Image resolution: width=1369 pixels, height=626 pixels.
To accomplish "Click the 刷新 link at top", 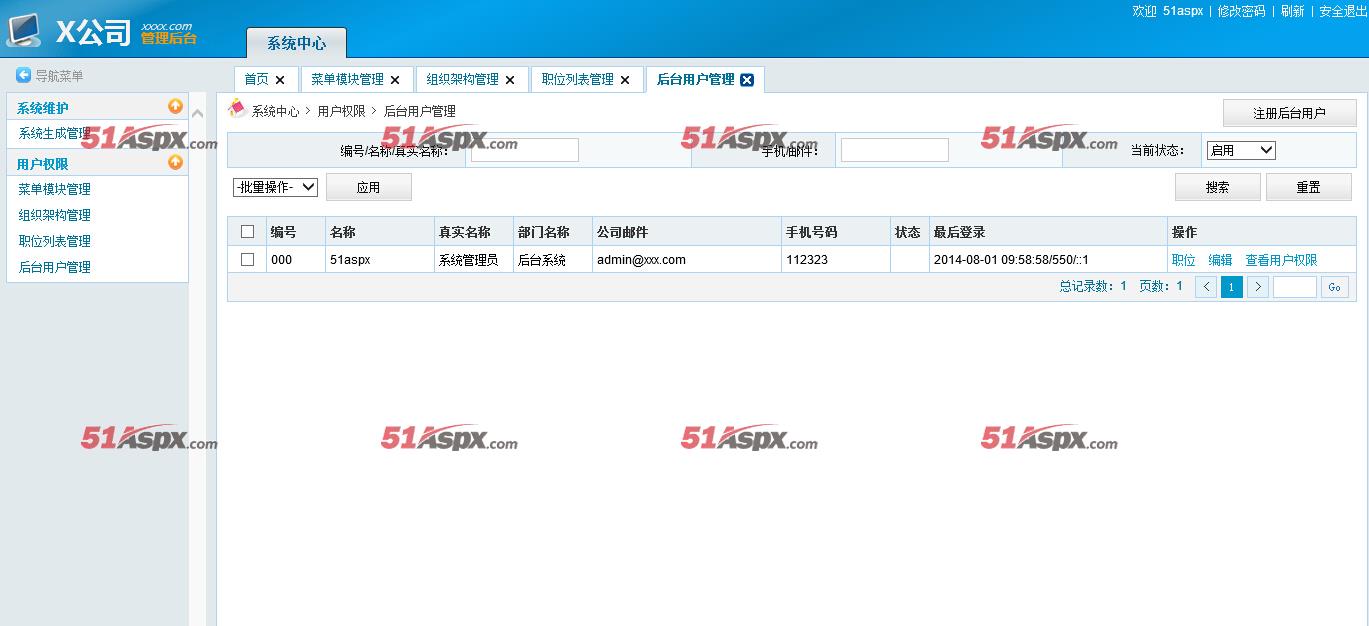I will (x=1292, y=11).
